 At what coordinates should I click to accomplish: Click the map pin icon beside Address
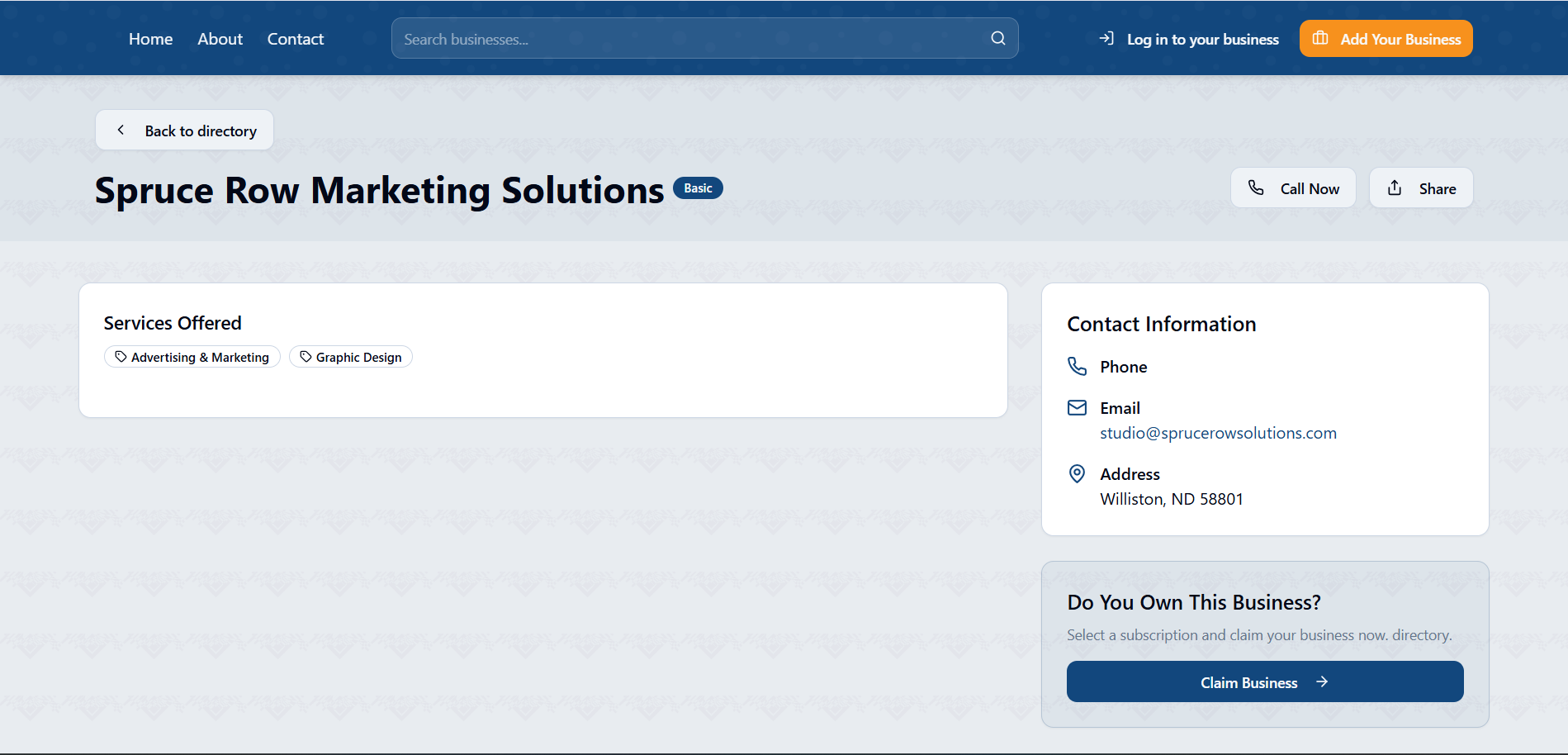click(x=1078, y=473)
